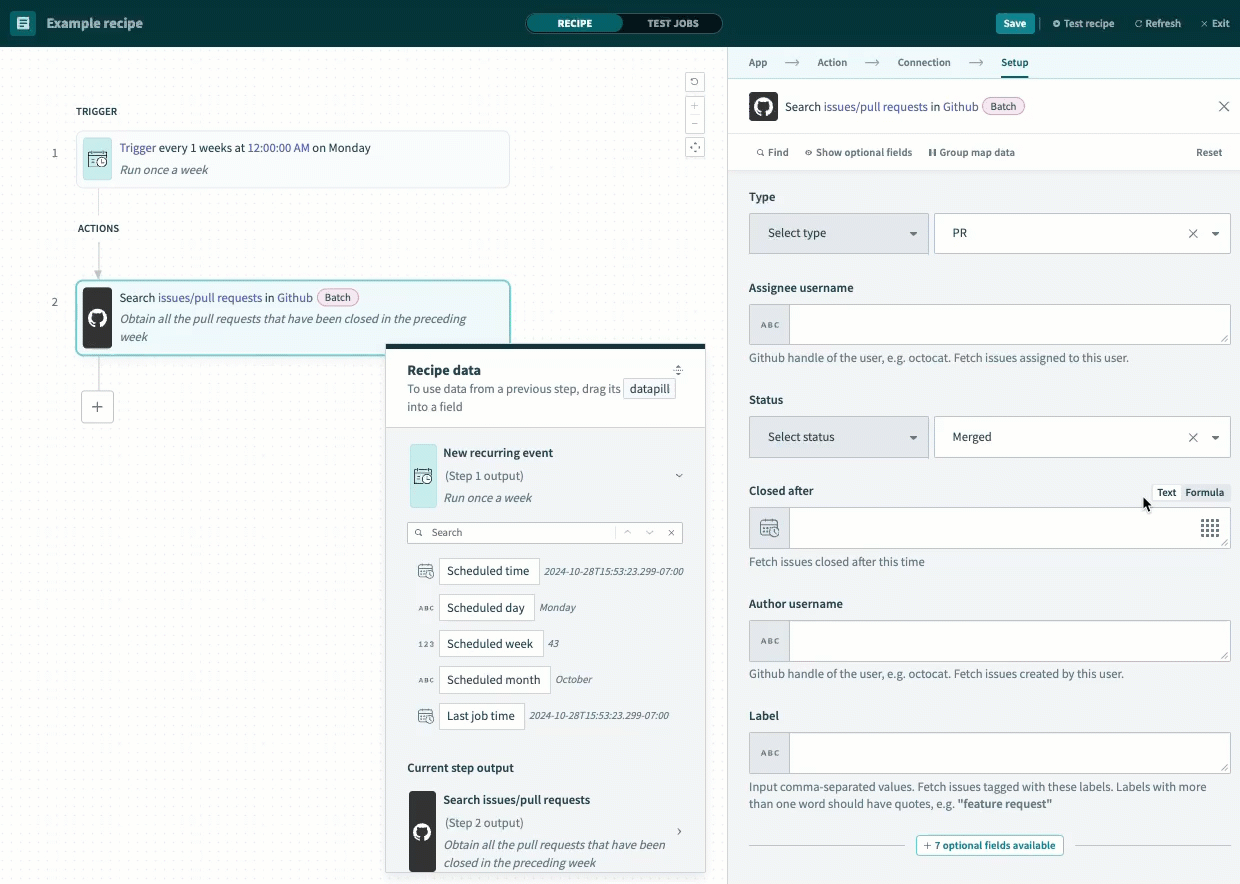This screenshot has height=884, width=1240.
Task: Click the fit-to-screen canvas icon
Action: 695,147
